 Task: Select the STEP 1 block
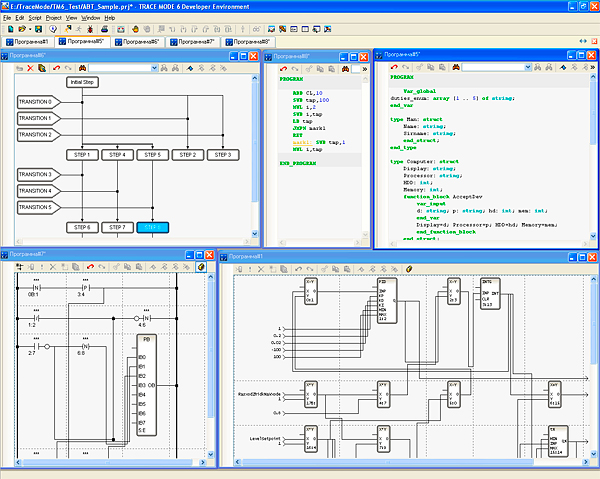82,155
